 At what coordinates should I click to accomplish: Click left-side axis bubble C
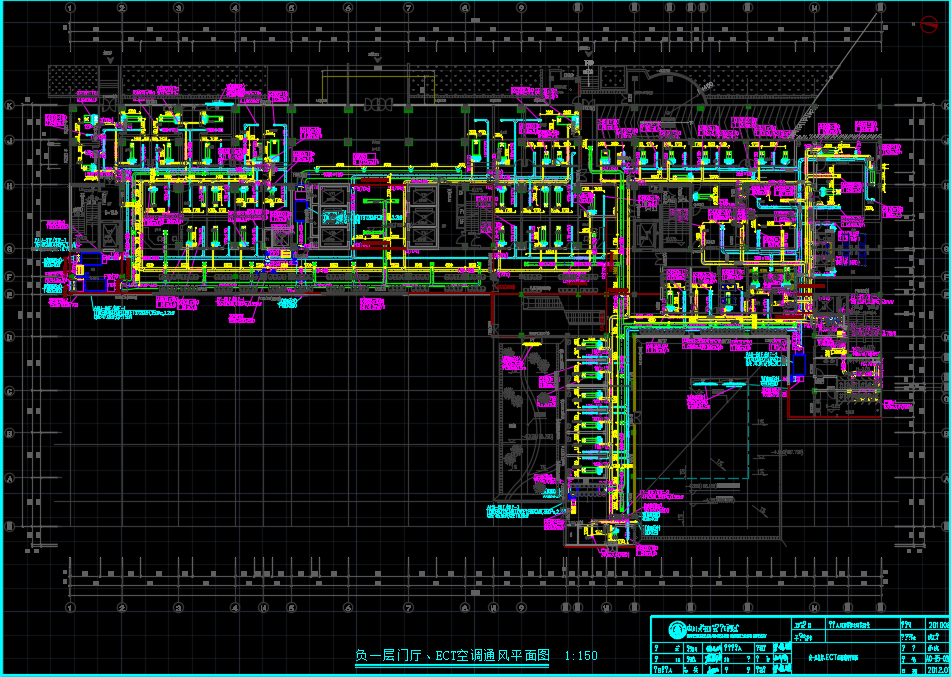[x=9, y=392]
